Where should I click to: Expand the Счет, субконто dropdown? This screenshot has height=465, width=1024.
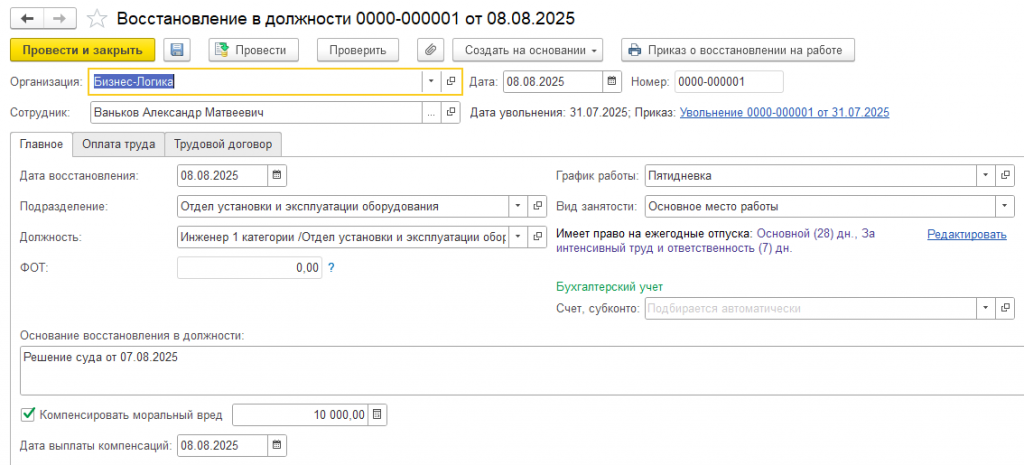[986, 308]
